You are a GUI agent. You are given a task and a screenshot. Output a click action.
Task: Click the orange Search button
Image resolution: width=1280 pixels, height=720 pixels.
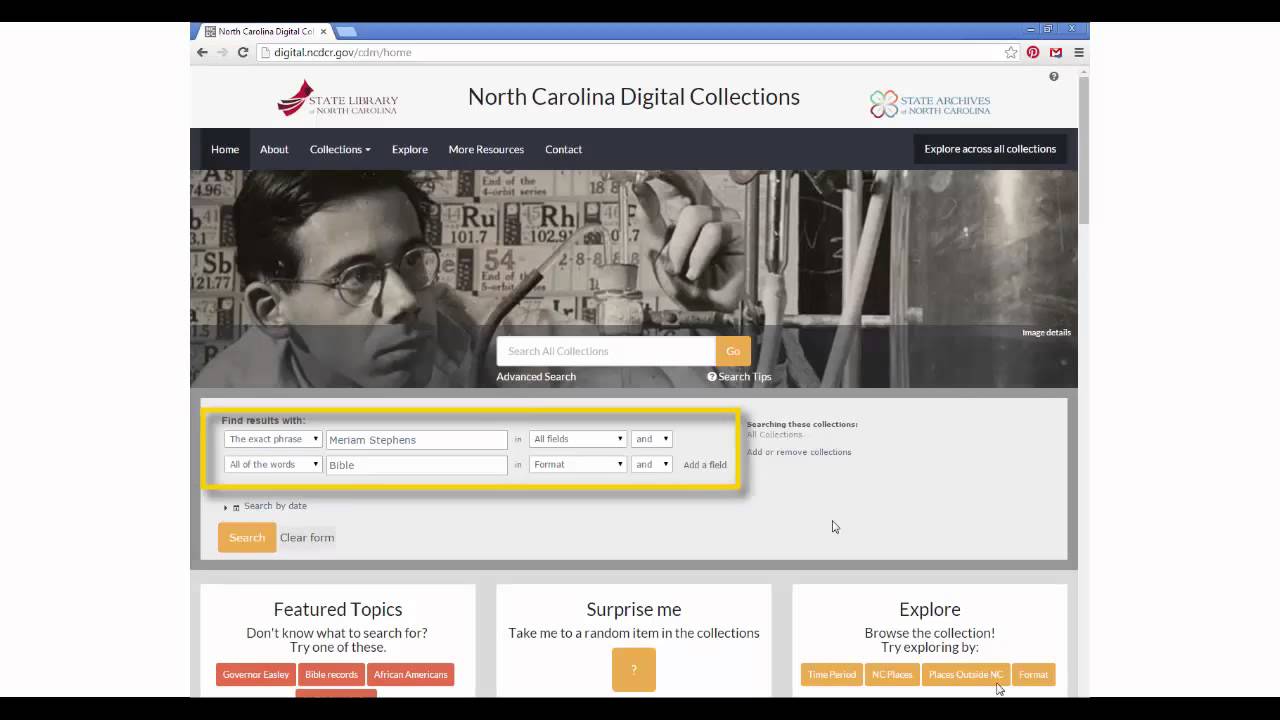[x=247, y=537]
